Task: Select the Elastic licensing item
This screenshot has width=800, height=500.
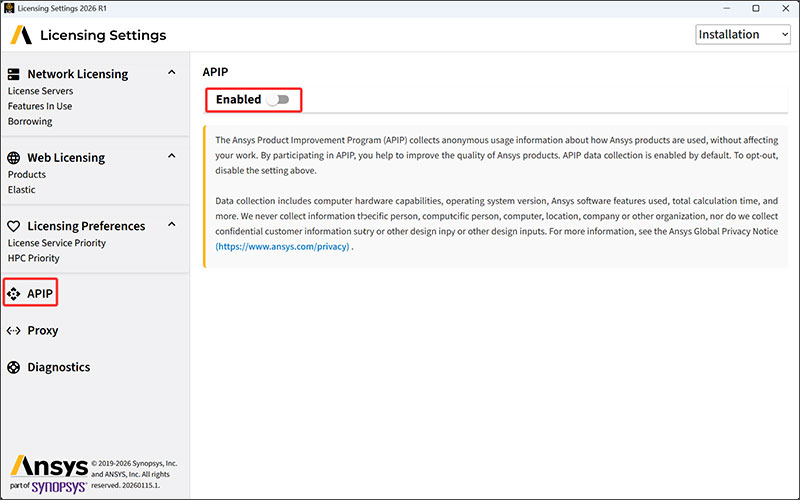Action: tap(22, 190)
